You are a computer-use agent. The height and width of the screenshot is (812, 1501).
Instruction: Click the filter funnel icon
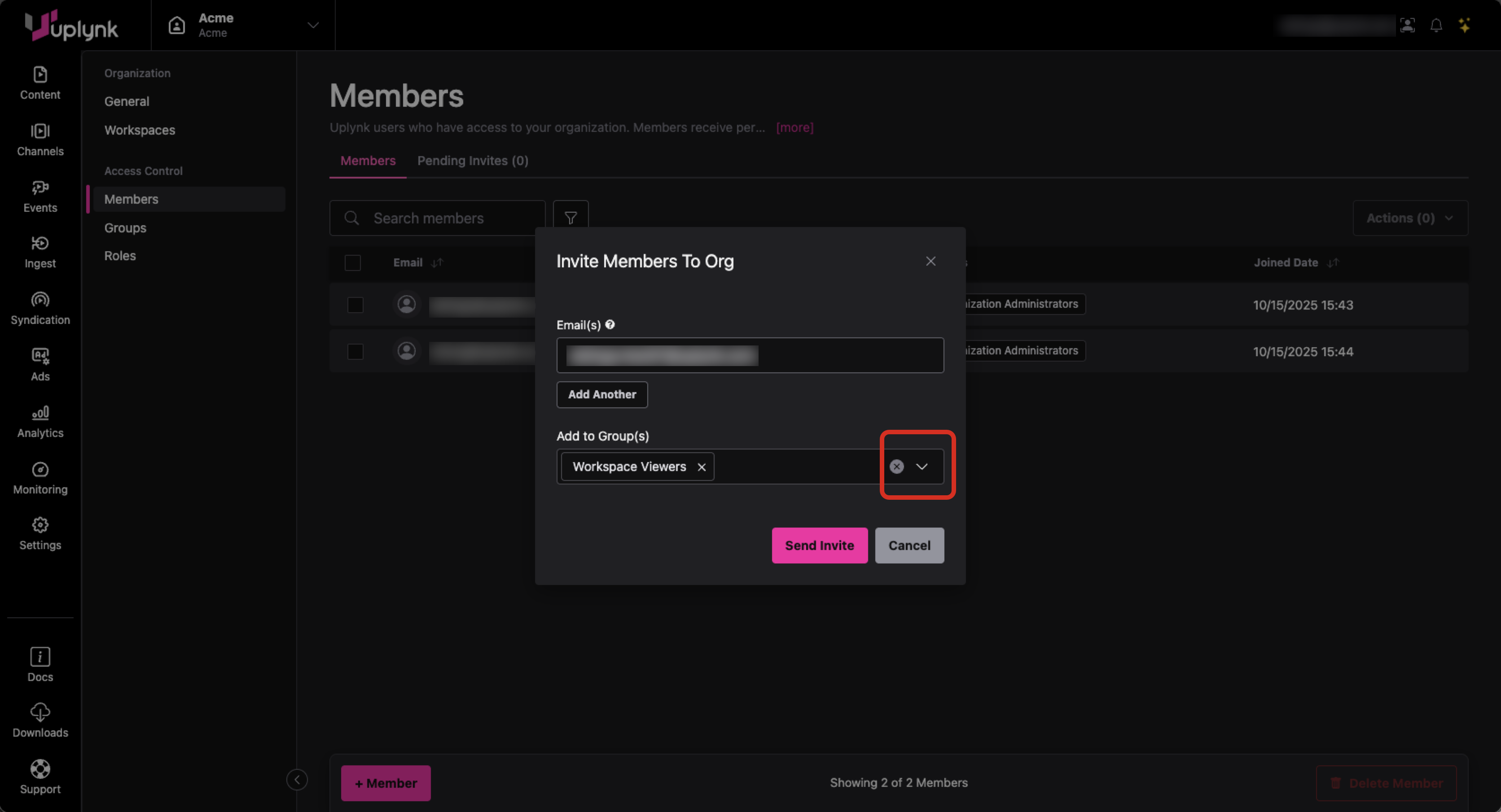[571, 218]
